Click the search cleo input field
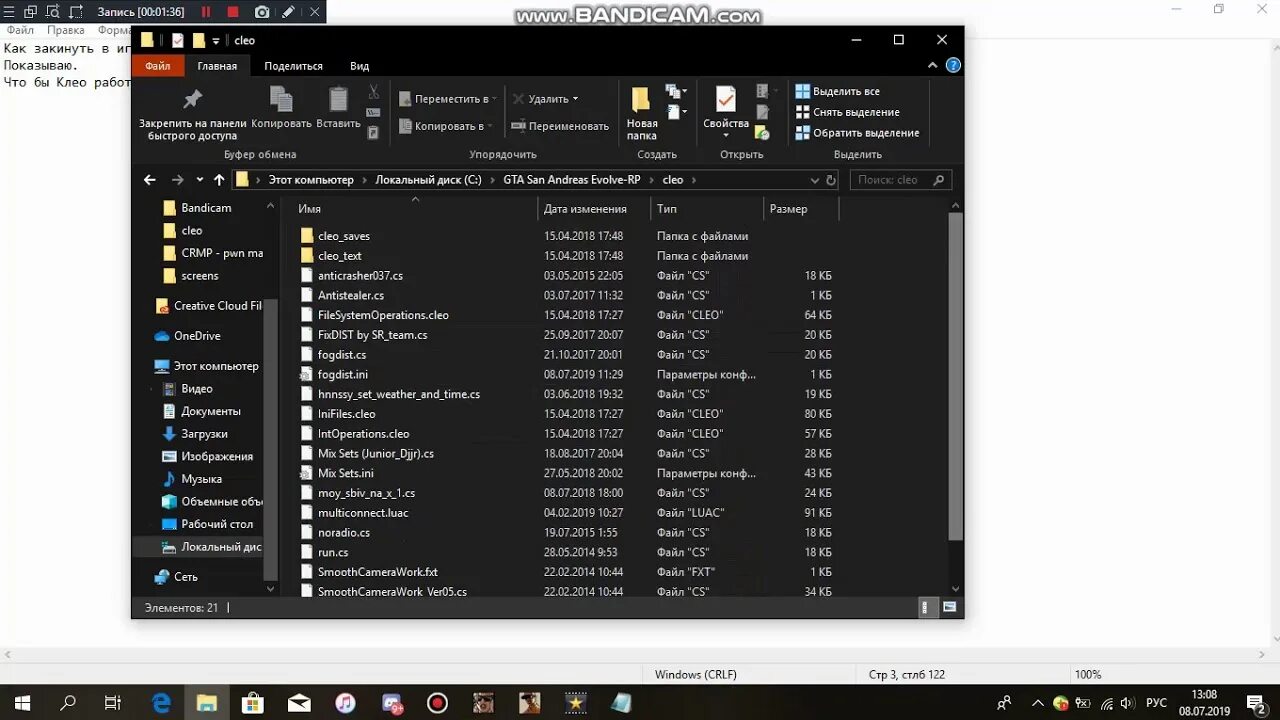The height and width of the screenshot is (720, 1280). [x=900, y=180]
